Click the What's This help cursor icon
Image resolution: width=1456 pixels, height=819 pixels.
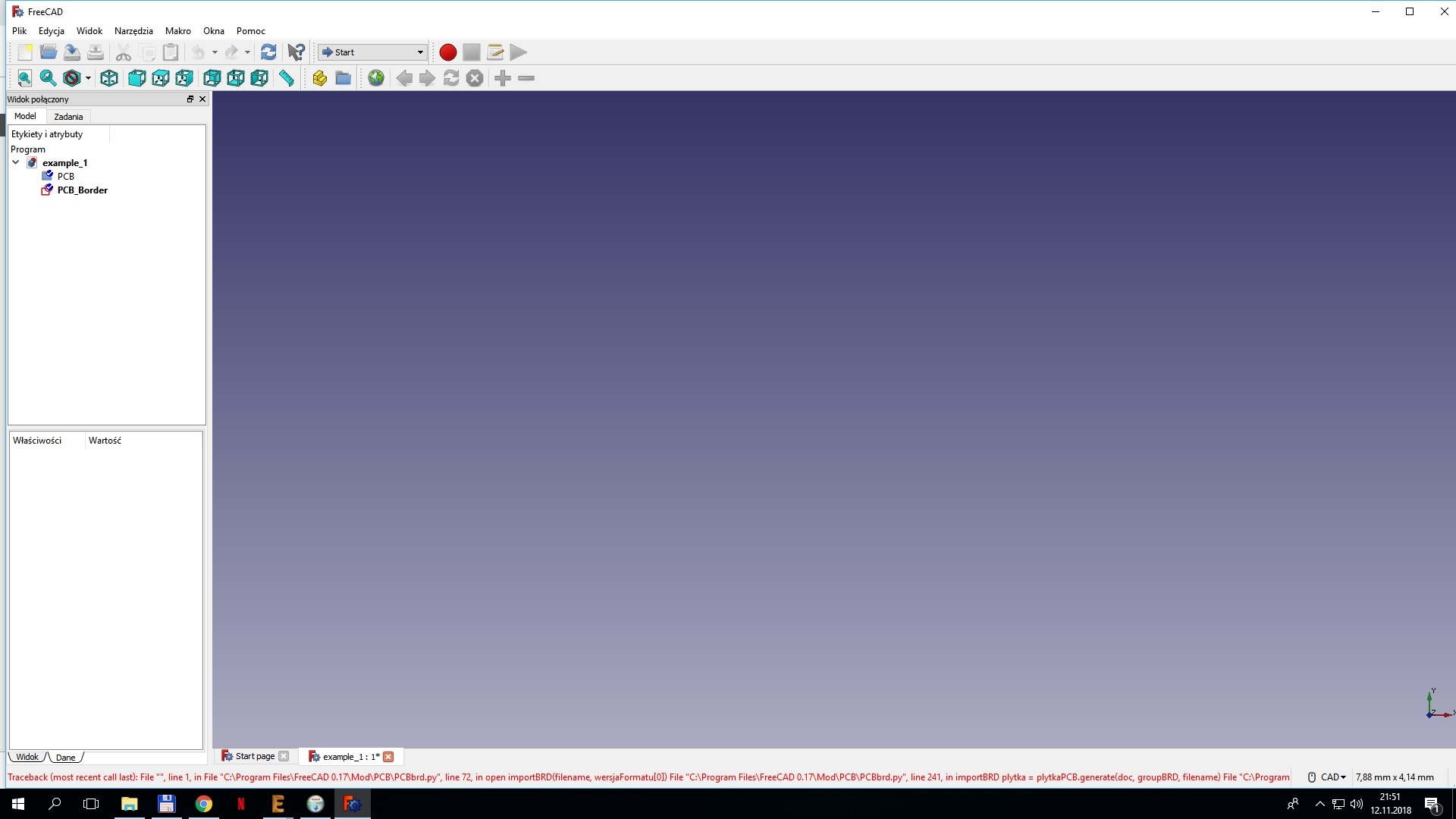[x=296, y=52]
